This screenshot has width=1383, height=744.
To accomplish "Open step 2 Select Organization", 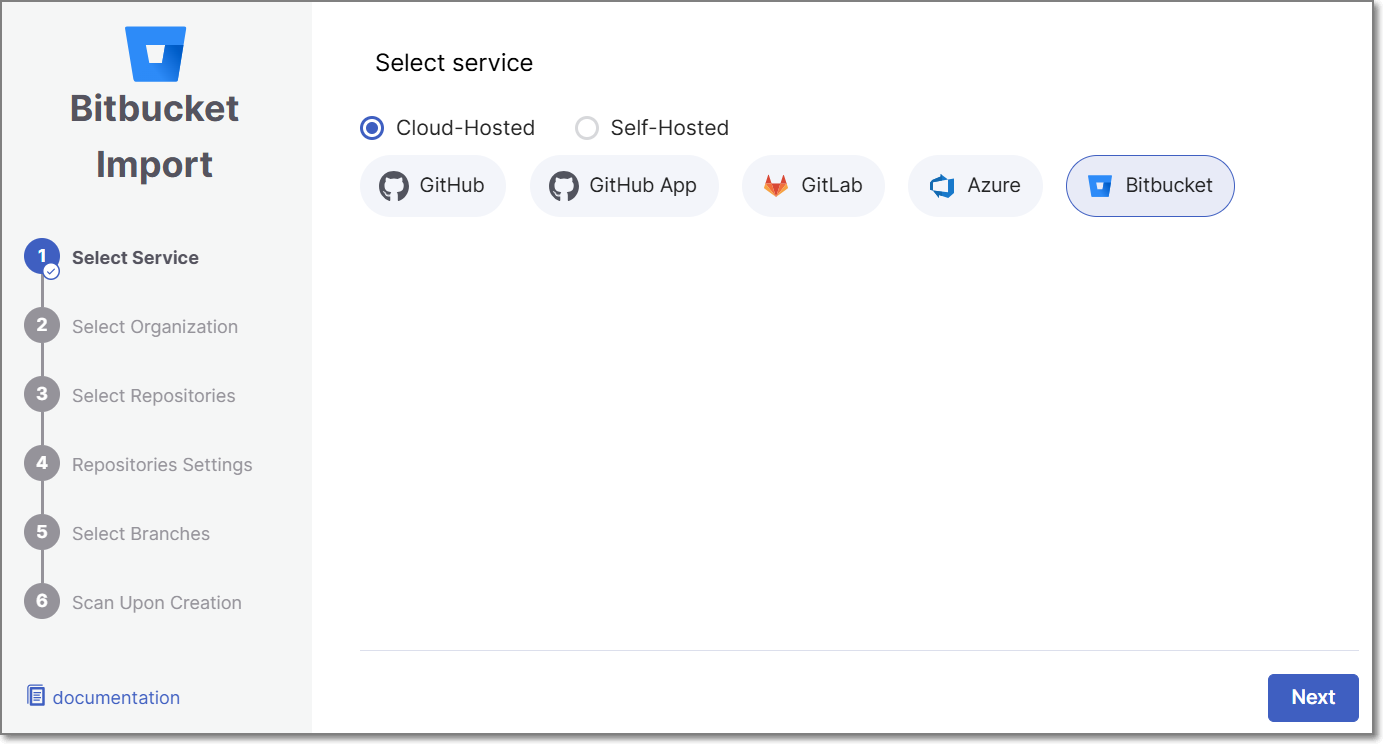I will coord(154,326).
